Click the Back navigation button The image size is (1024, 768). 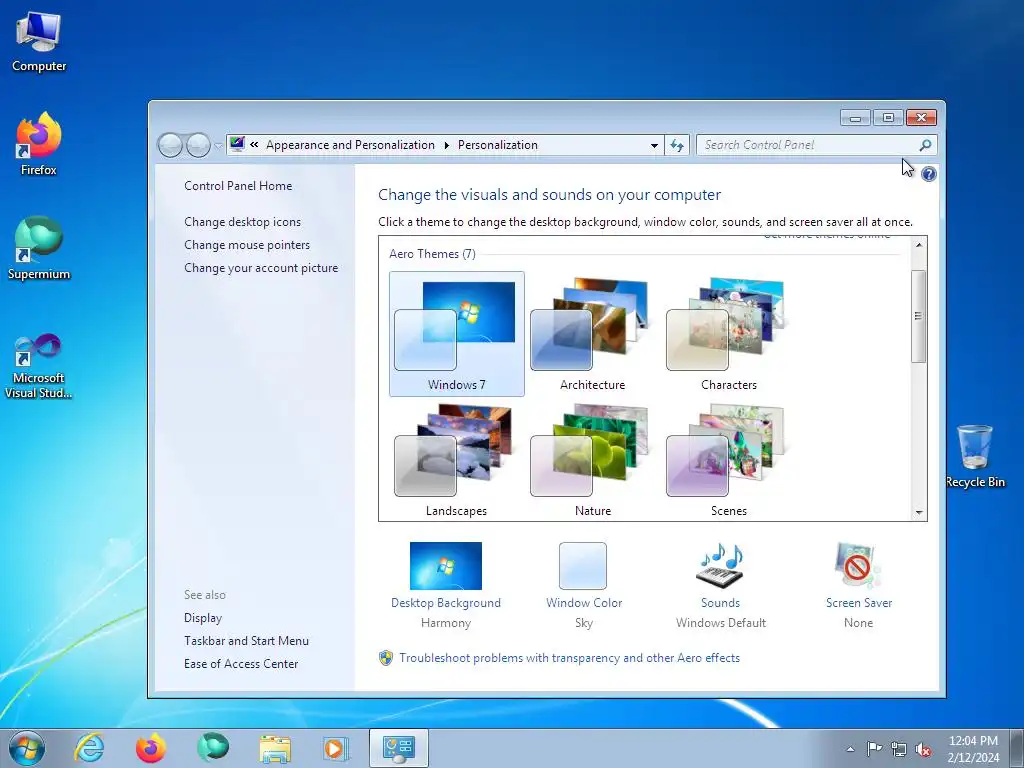(170, 145)
